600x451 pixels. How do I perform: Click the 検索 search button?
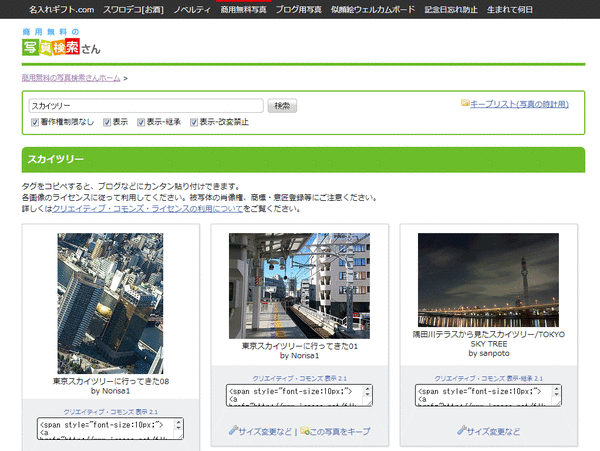point(282,106)
